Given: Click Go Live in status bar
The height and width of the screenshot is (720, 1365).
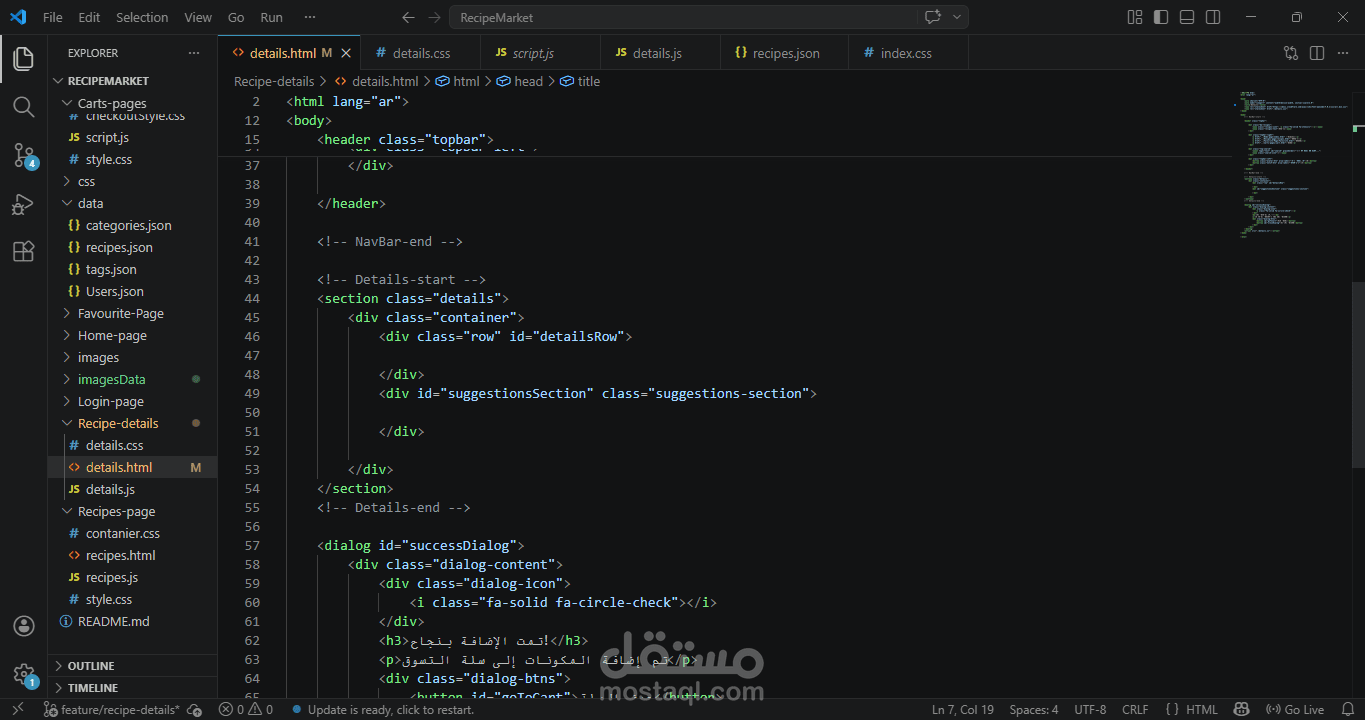Looking at the screenshot, I should 1297,709.
